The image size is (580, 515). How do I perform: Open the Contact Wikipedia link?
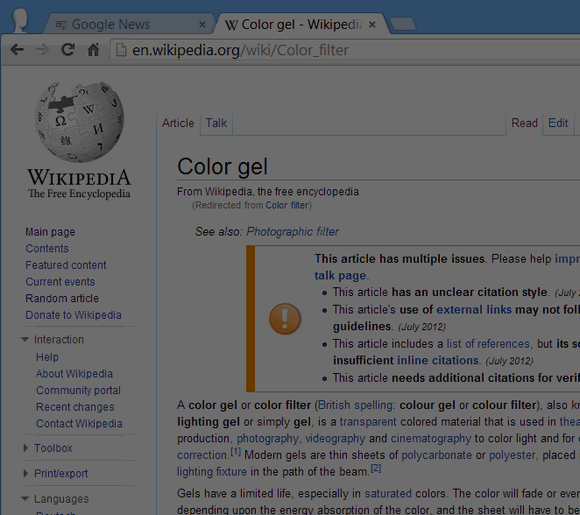coord(79,424)
